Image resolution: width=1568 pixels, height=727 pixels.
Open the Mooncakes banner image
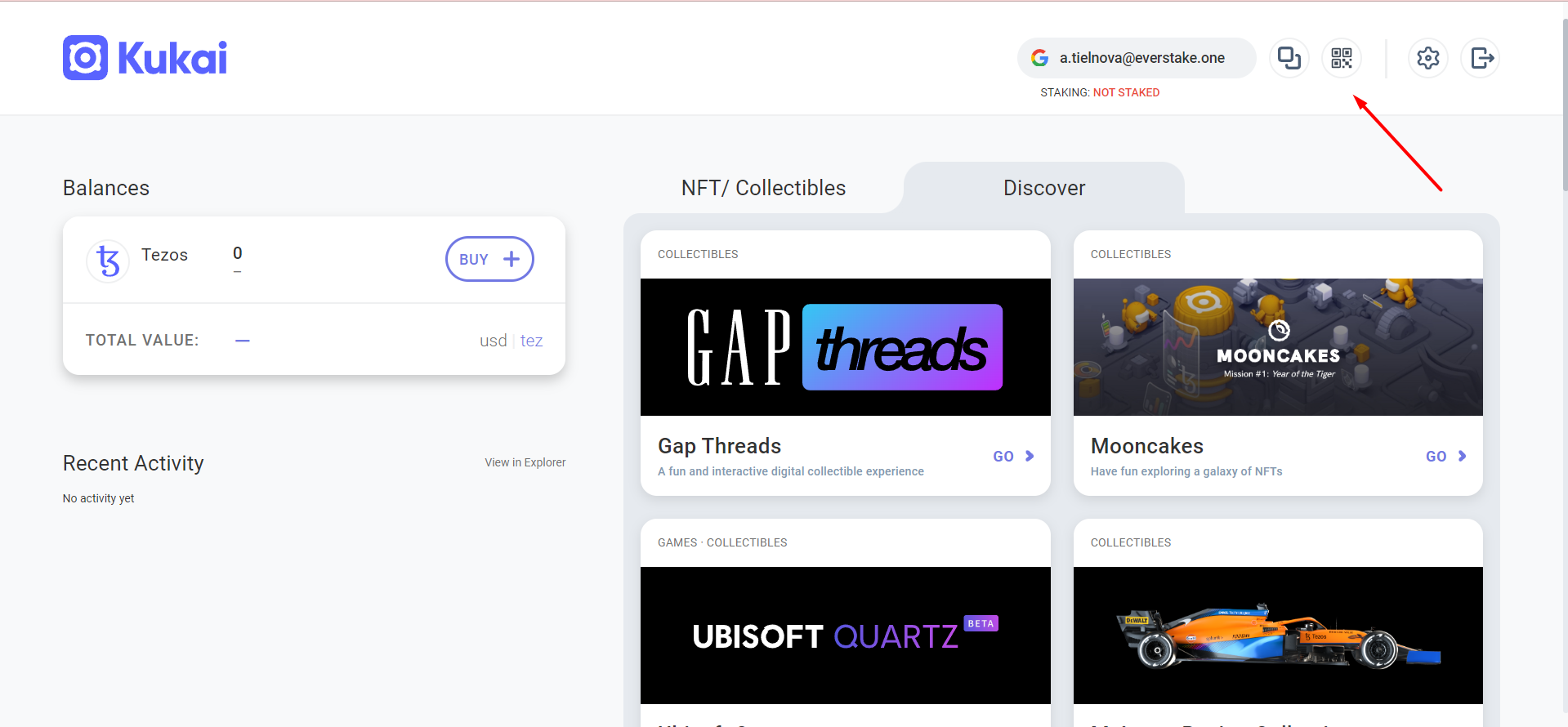1278,347
